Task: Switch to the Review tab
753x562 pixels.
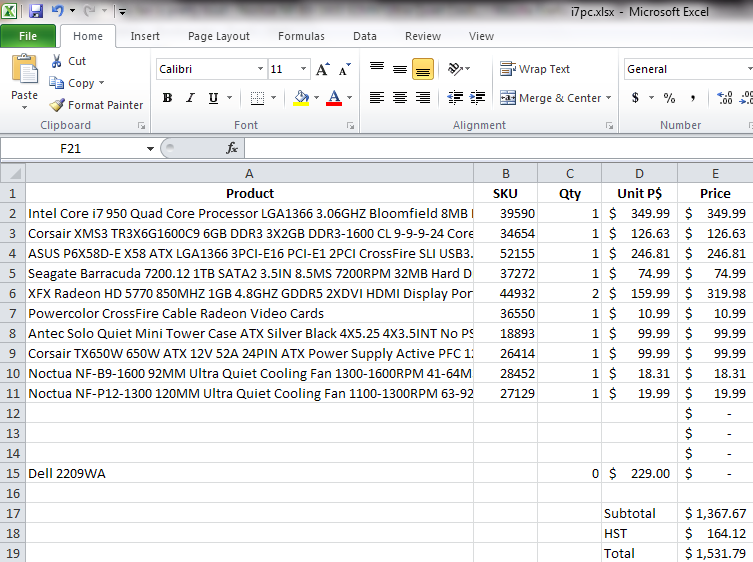Action: [423, 36]
